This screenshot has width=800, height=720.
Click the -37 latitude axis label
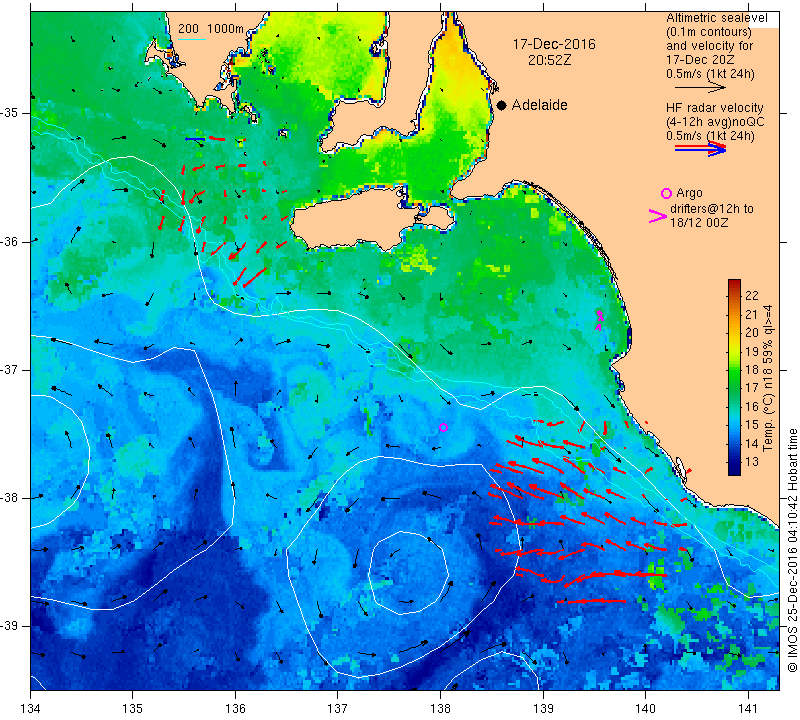click(9, 369)
